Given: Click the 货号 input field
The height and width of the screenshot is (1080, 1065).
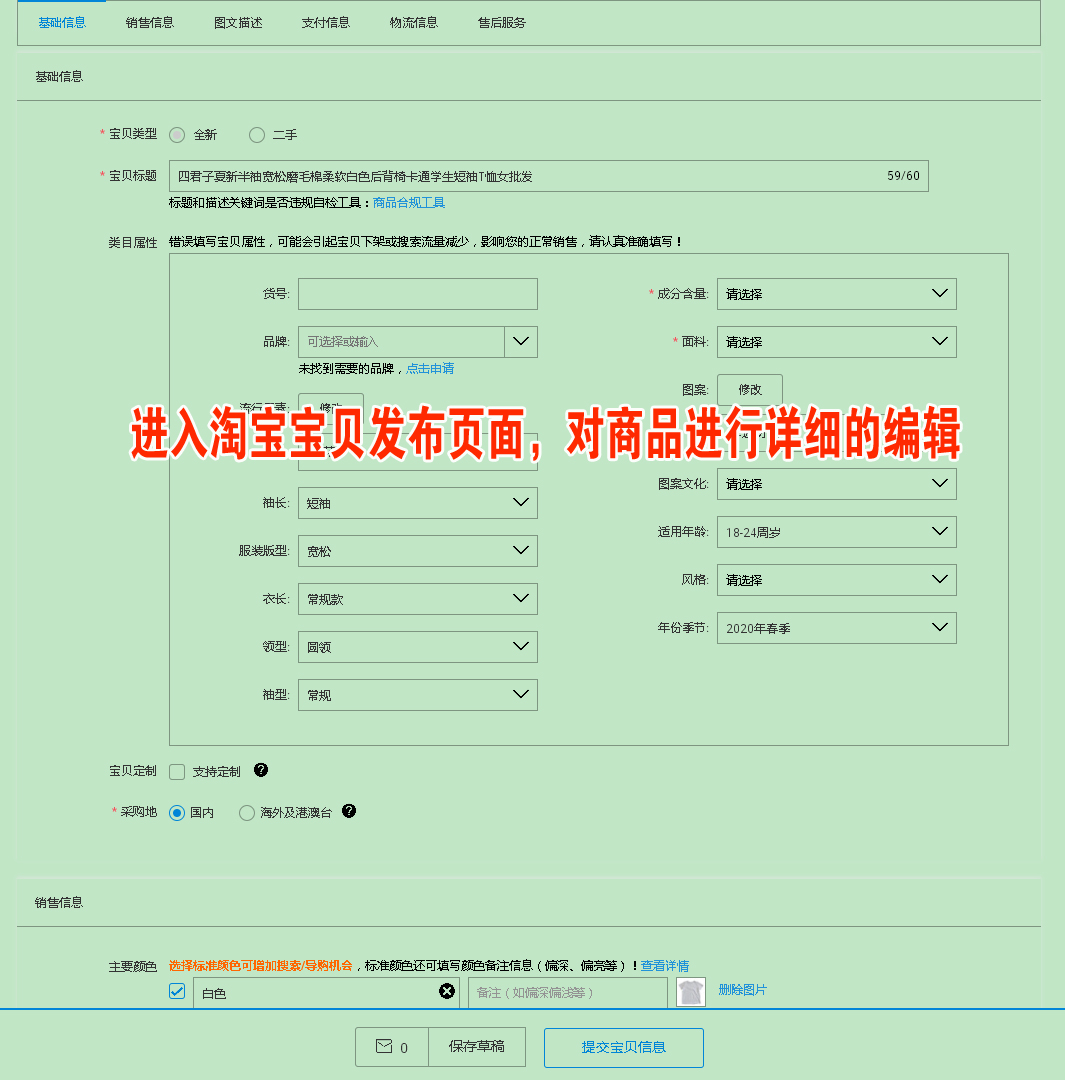Looking at the screenshot, I should point(417,294).
